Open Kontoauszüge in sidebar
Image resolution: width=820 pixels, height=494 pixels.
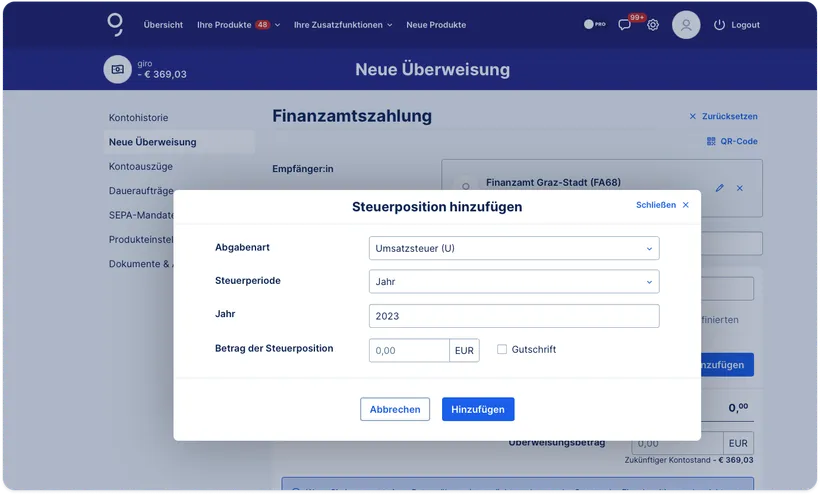pyautogui.click(x=141, y=166)
